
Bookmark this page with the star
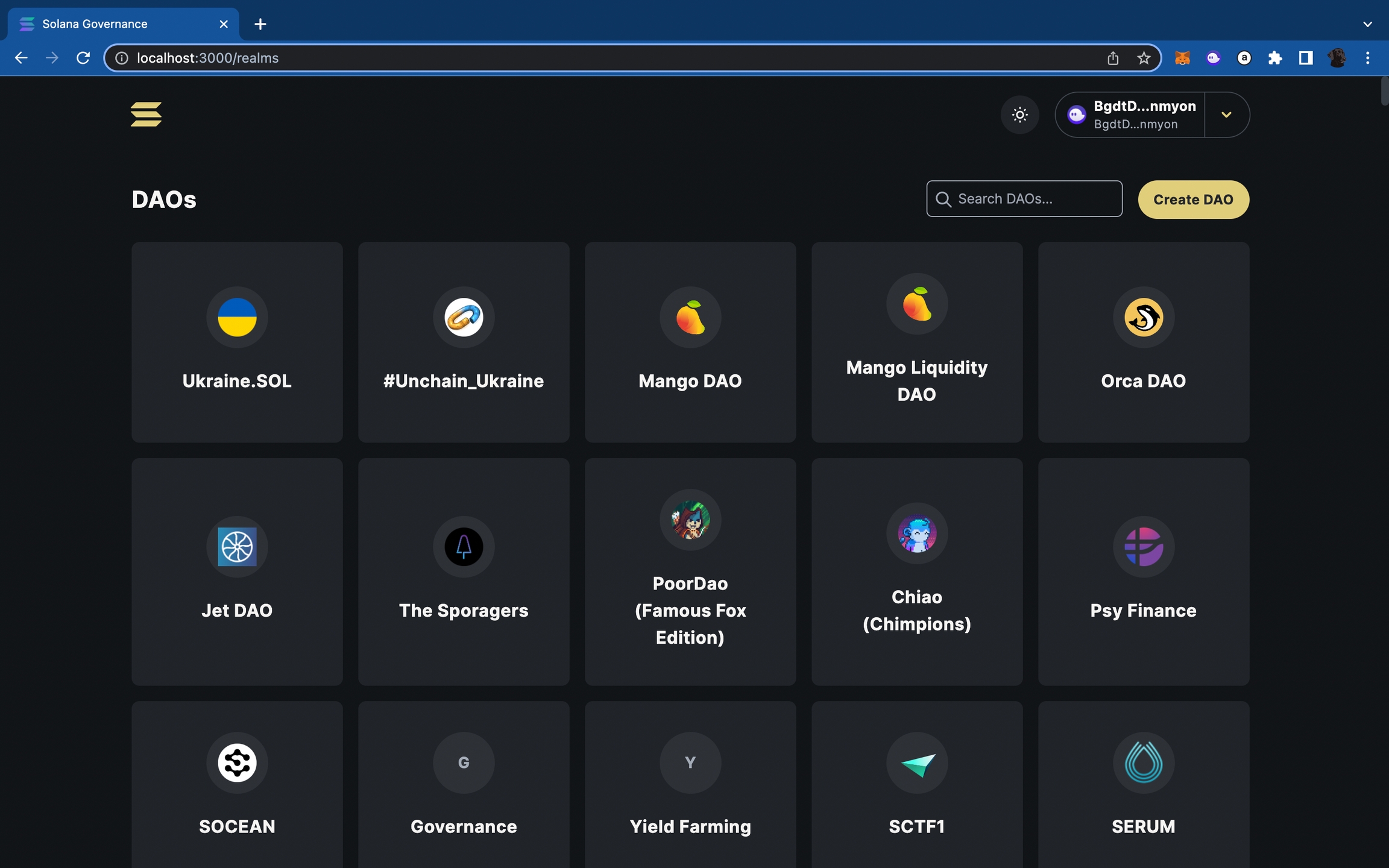[x=1144, y=58]
